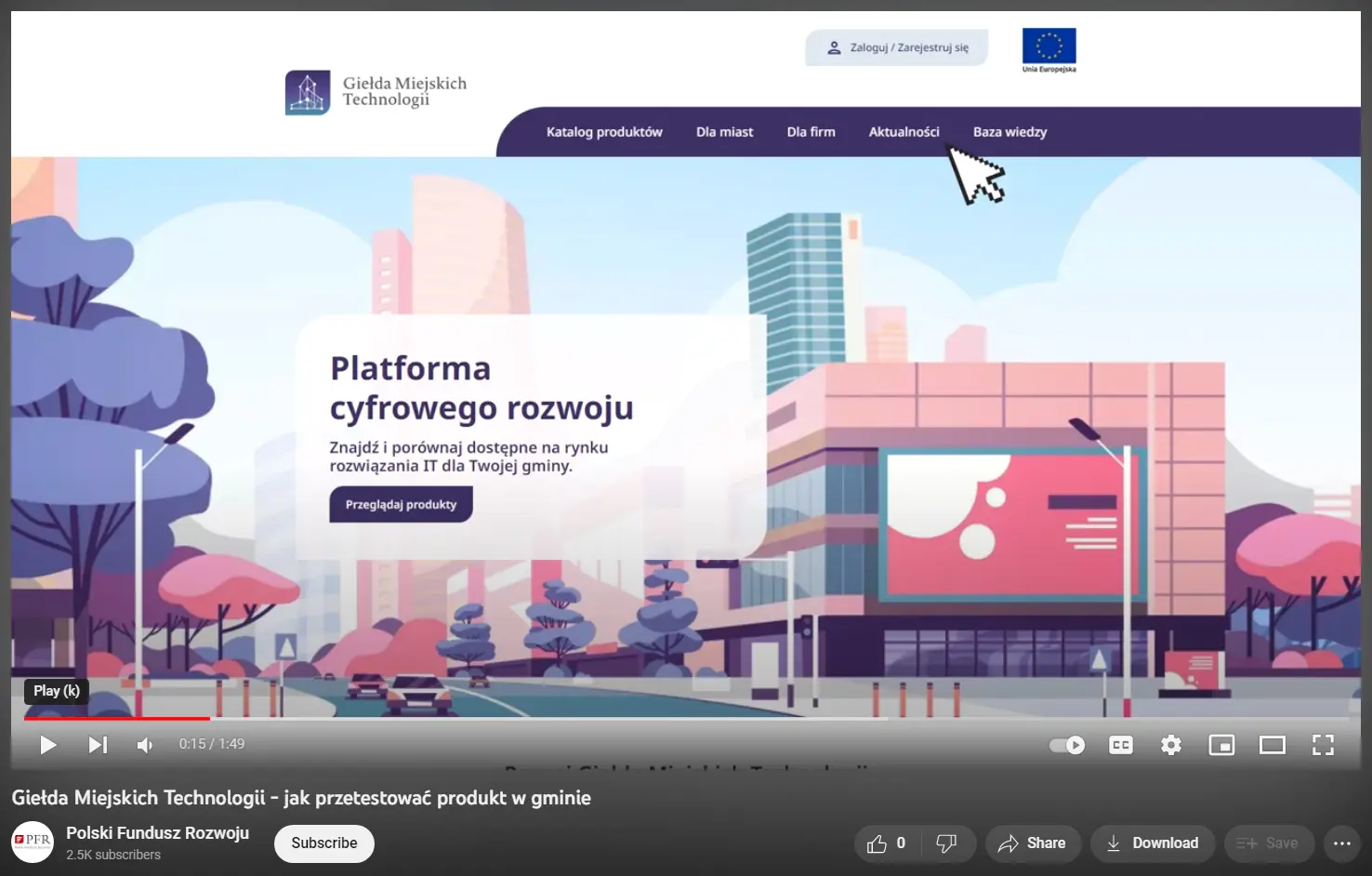Turn on closed captions

coord(1121,745)
